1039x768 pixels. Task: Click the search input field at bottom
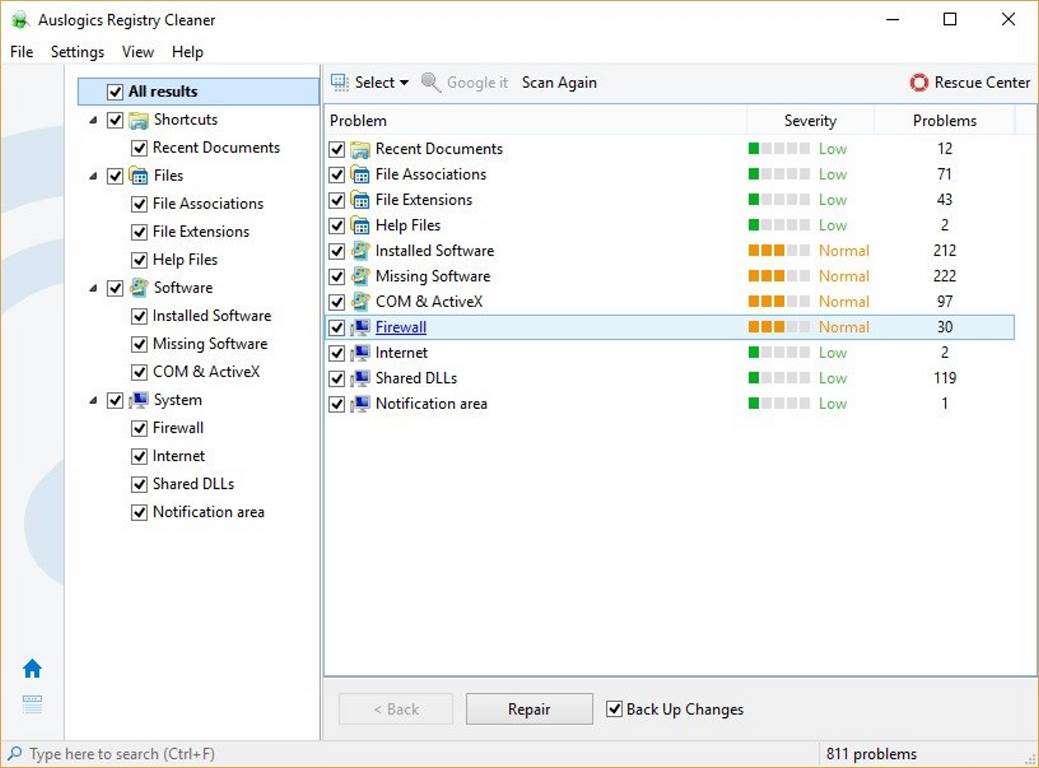[x=150, y=754]
